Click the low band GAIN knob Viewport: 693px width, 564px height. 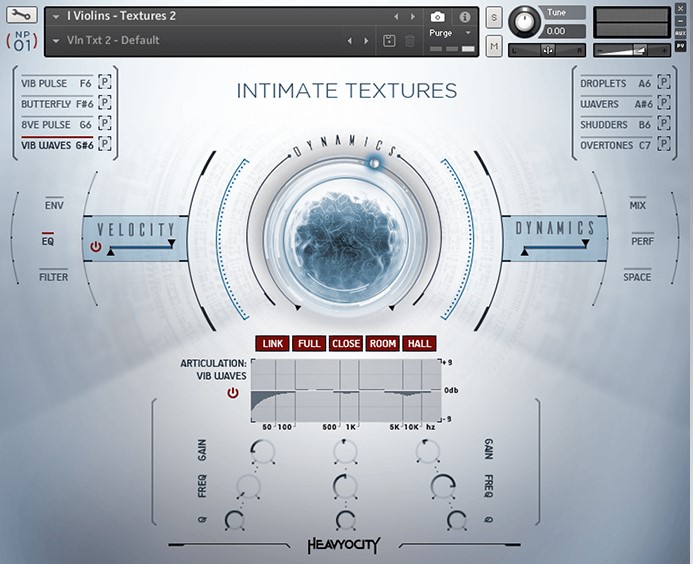coord(263,452)
